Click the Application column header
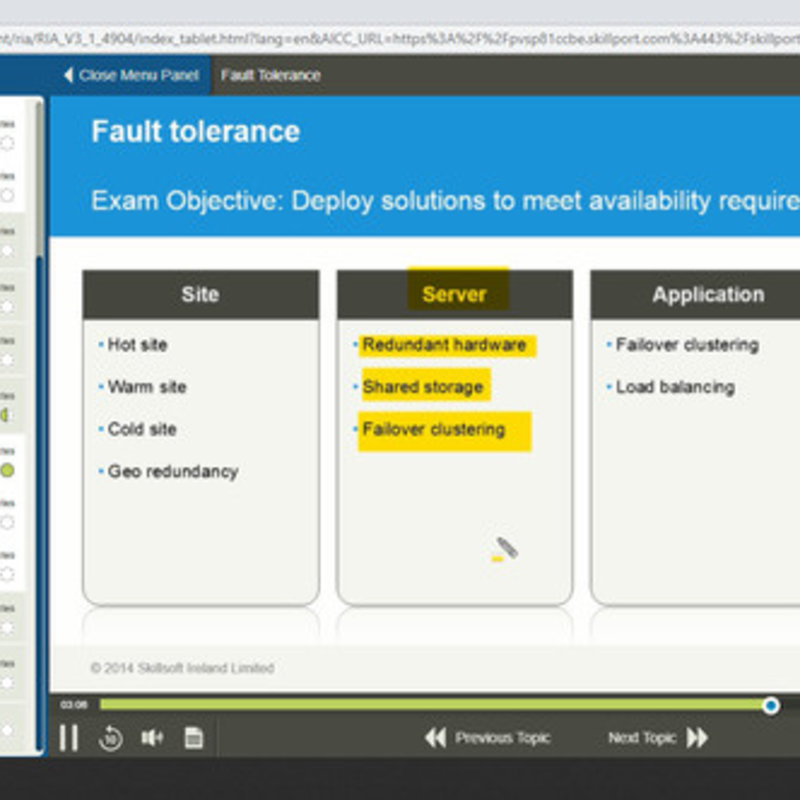 [708, 294]
